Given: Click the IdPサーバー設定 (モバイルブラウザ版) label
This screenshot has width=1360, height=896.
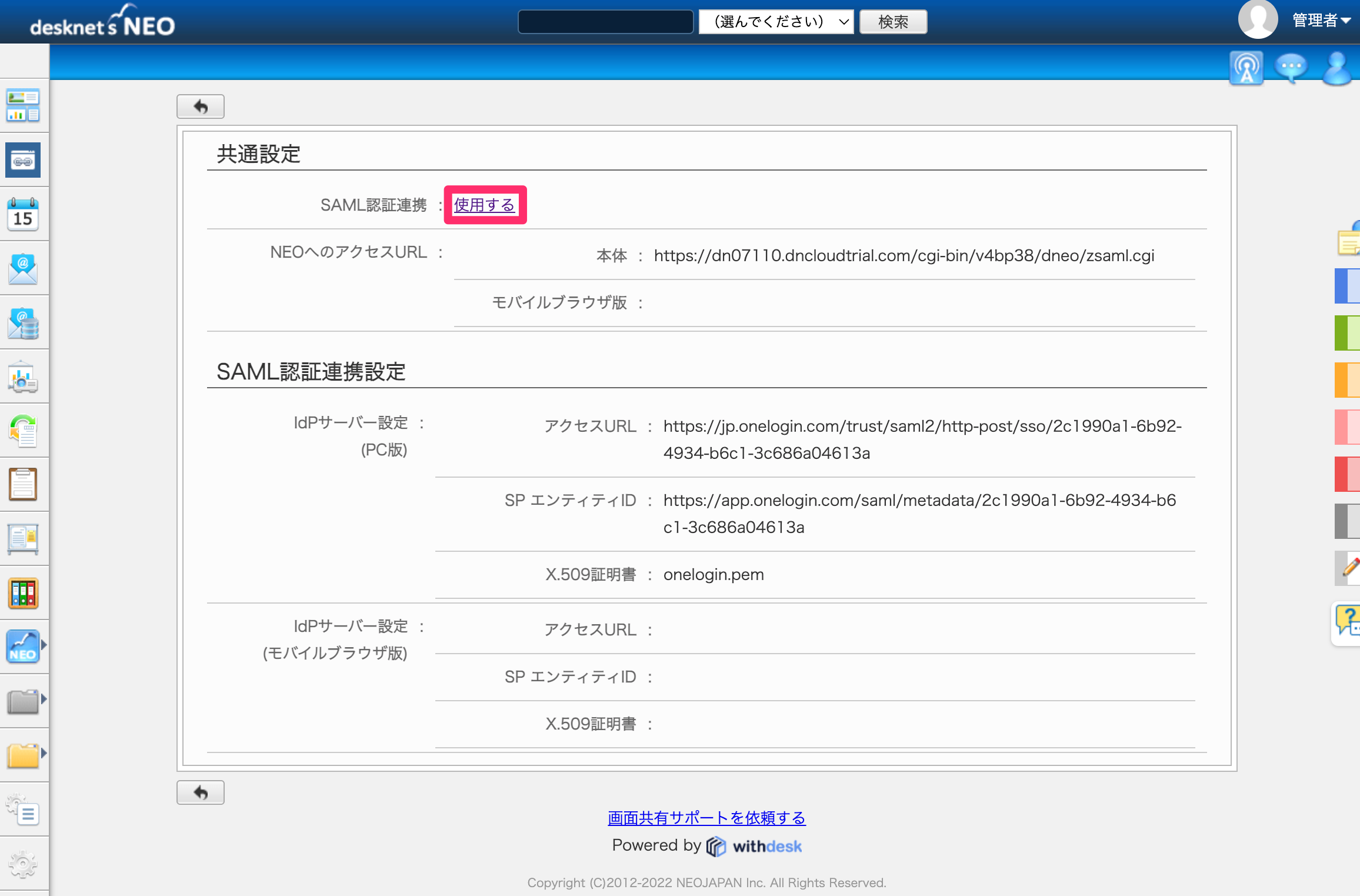Looking at the screenshot, I should click(335, 639).
